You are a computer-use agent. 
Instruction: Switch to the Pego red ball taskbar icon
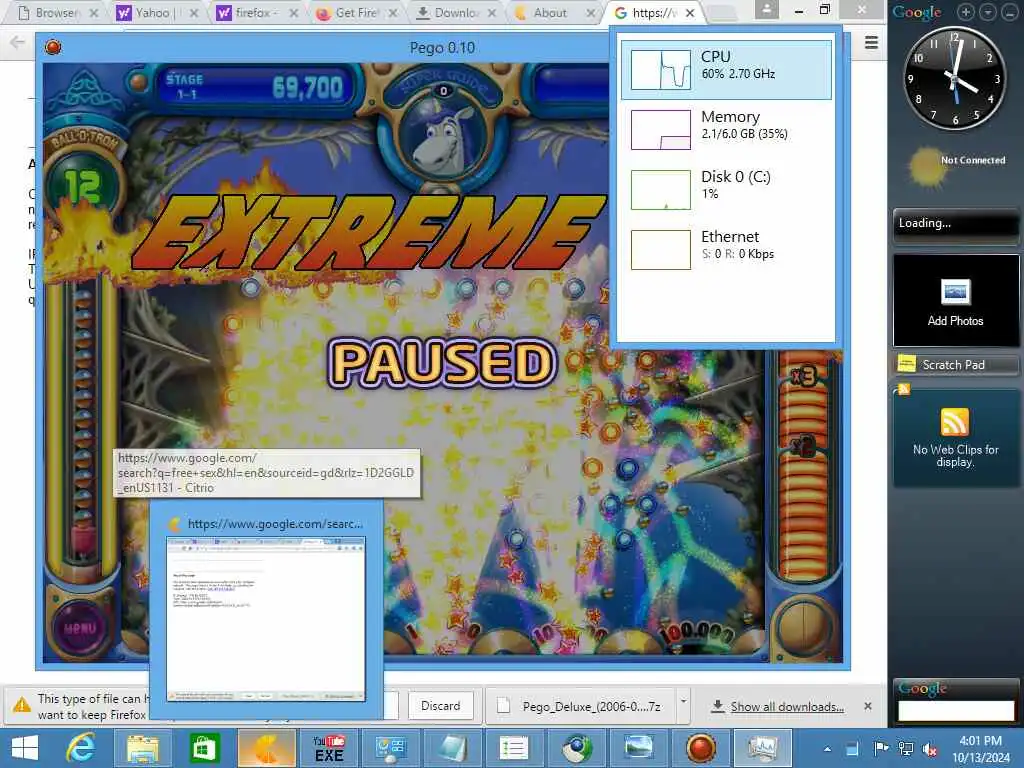coord(700,748)
